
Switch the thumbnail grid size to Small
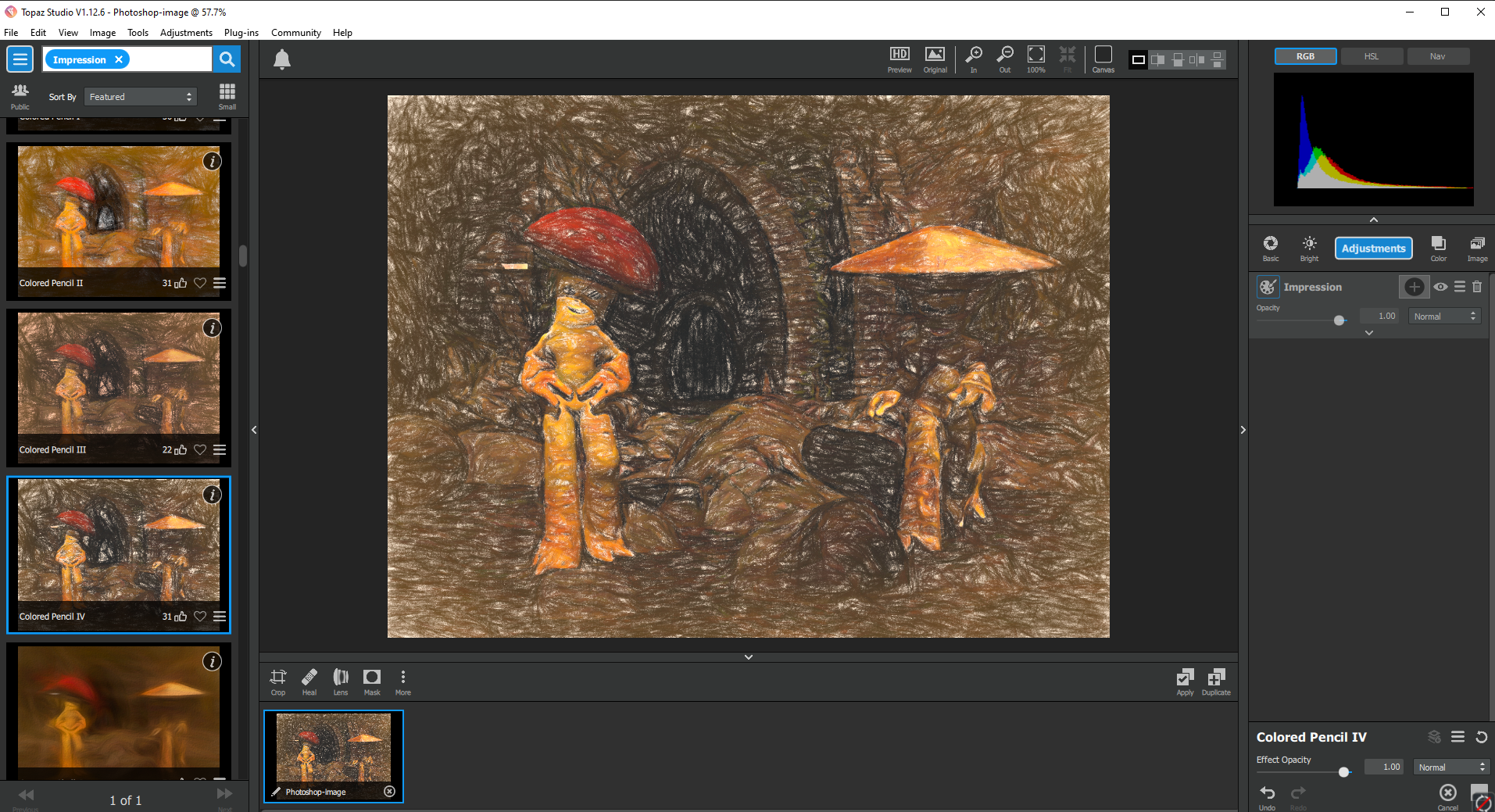click(x=227, y=96)
